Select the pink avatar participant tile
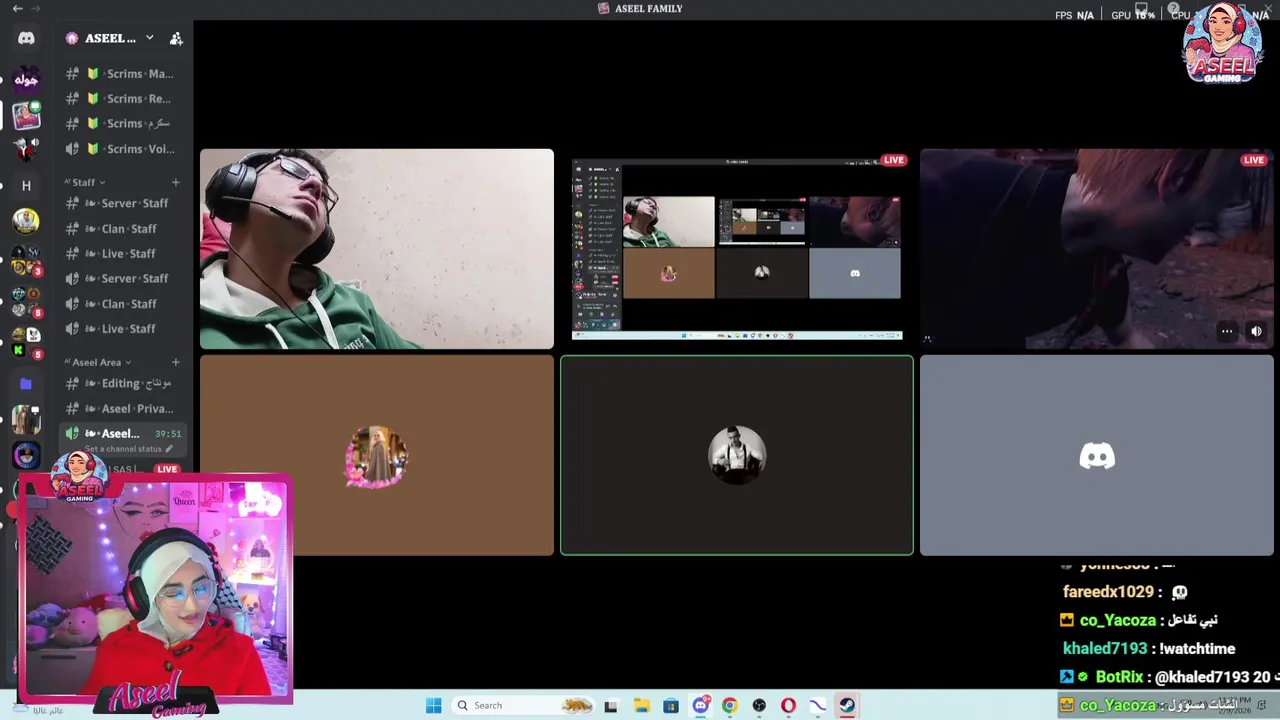 pos(376,455)
